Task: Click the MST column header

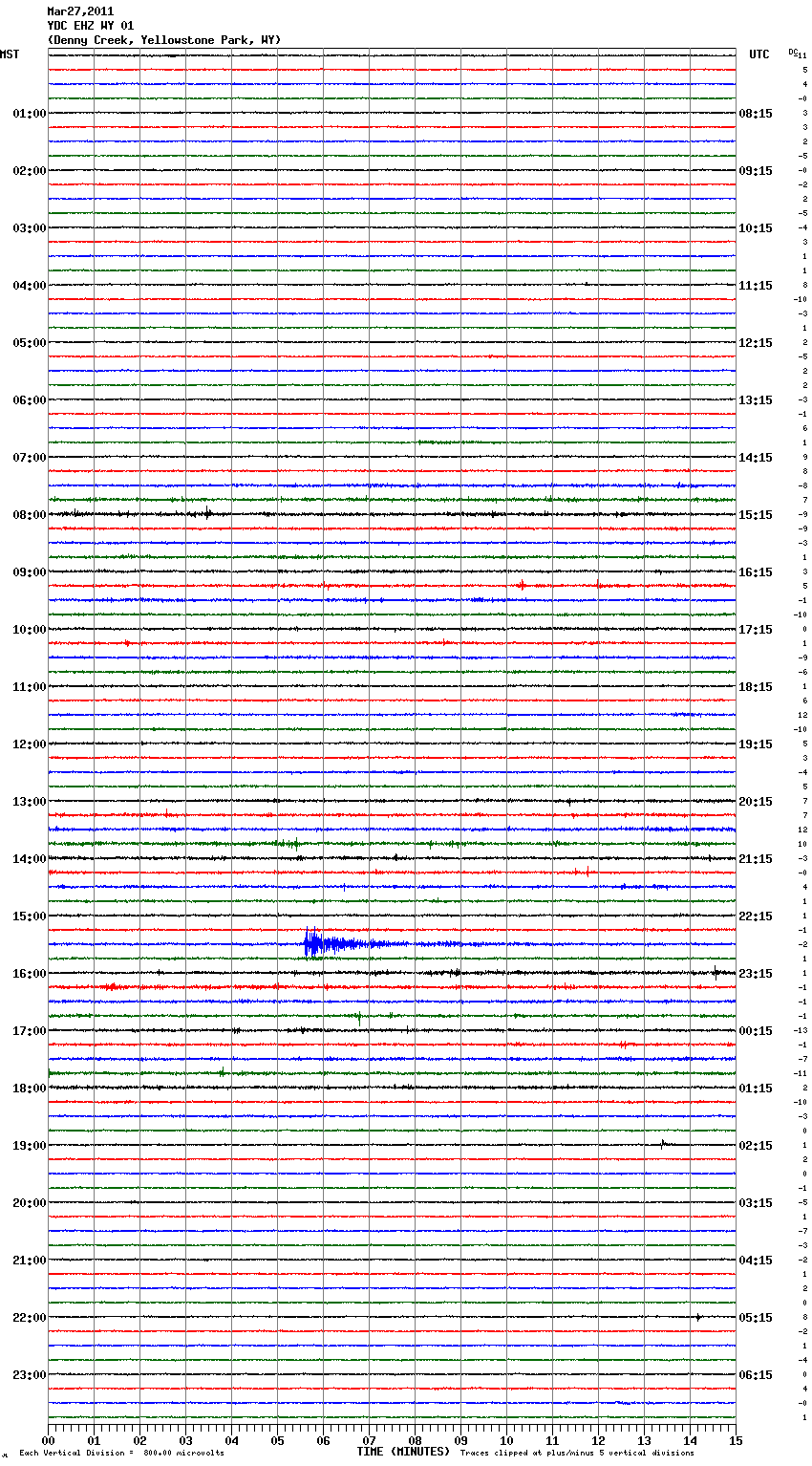Action: click(10, 54)
